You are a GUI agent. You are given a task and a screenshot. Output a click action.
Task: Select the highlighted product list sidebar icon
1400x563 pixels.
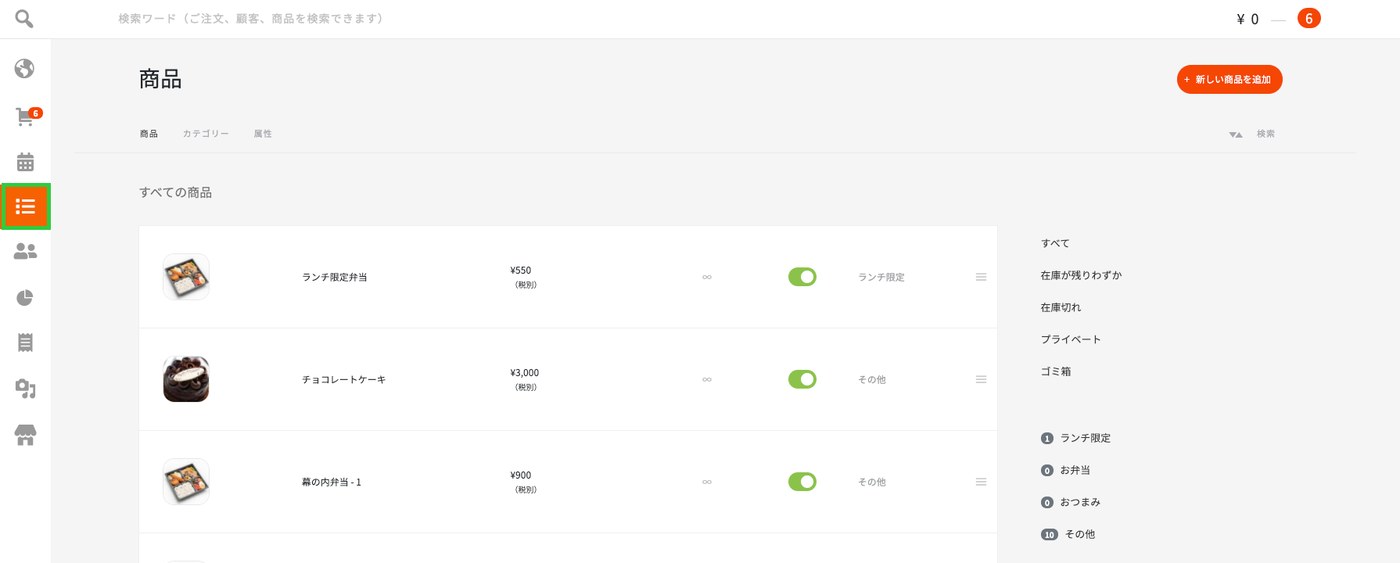[25, 207]
